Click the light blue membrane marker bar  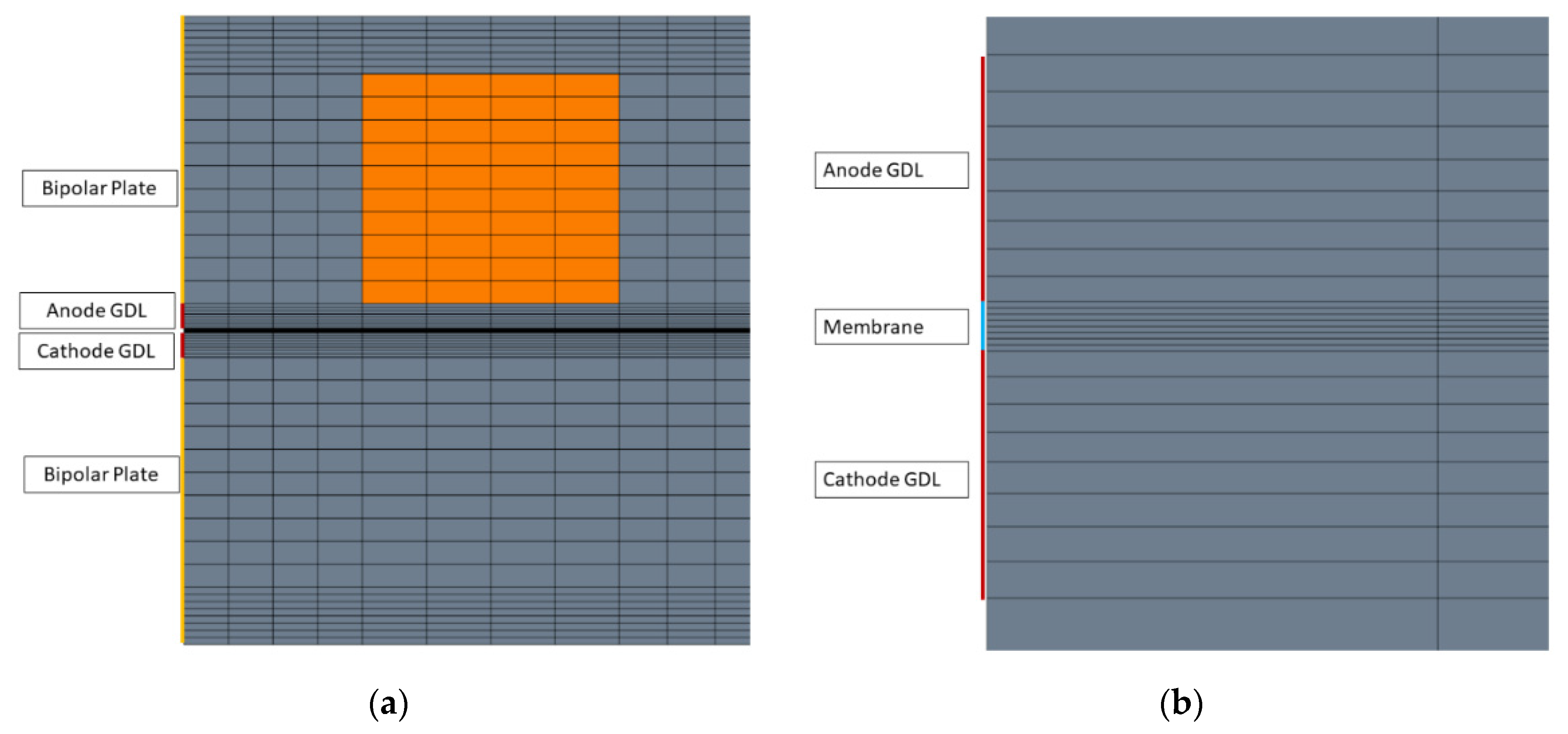[983, 325]
